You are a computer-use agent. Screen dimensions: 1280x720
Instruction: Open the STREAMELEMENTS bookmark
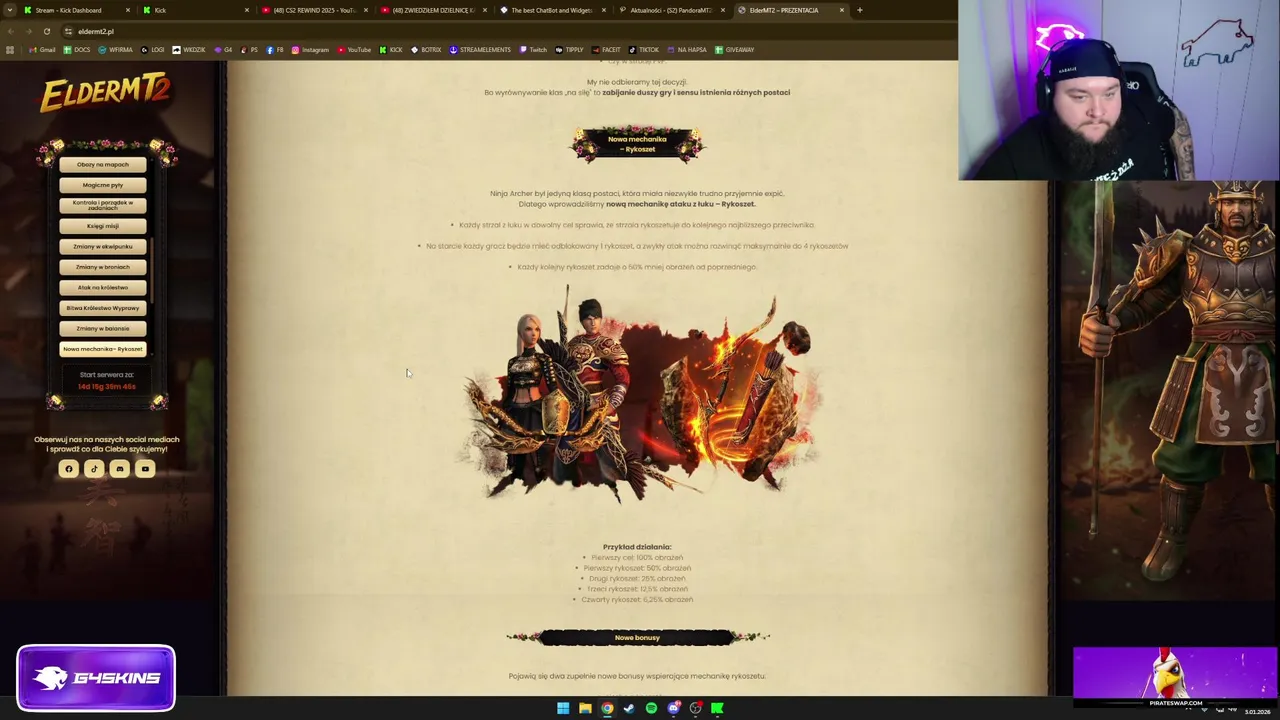point(480,49)
